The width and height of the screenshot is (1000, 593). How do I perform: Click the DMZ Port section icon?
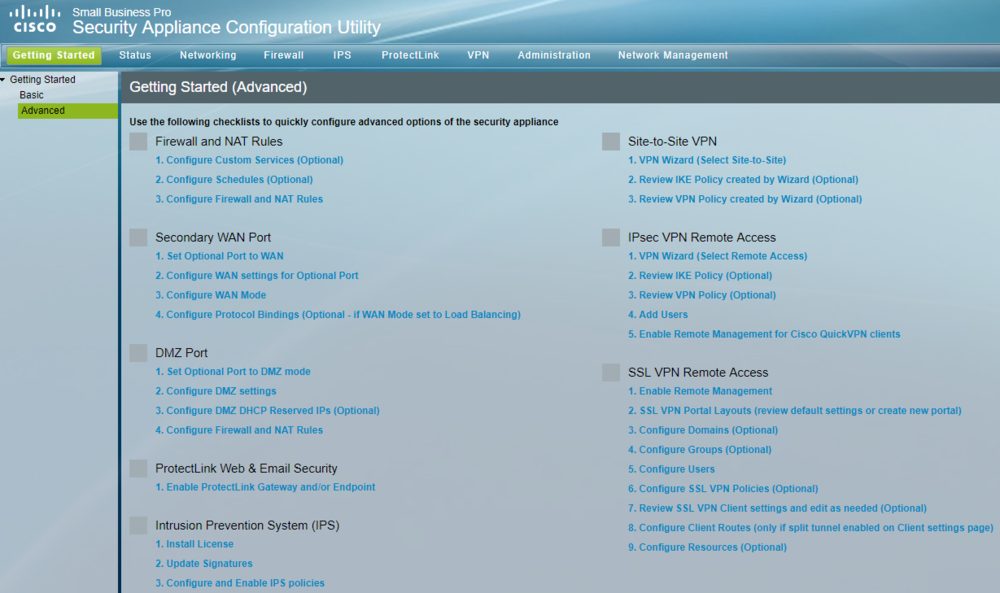point(138,353)
